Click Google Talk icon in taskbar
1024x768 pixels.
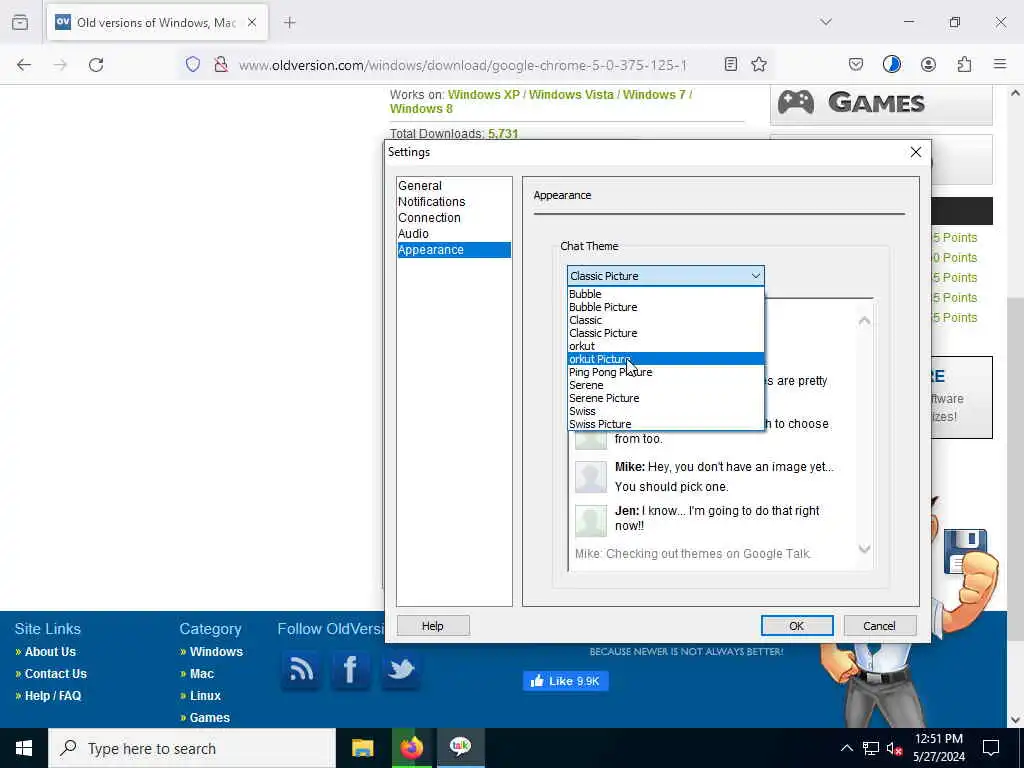point(460,746)
